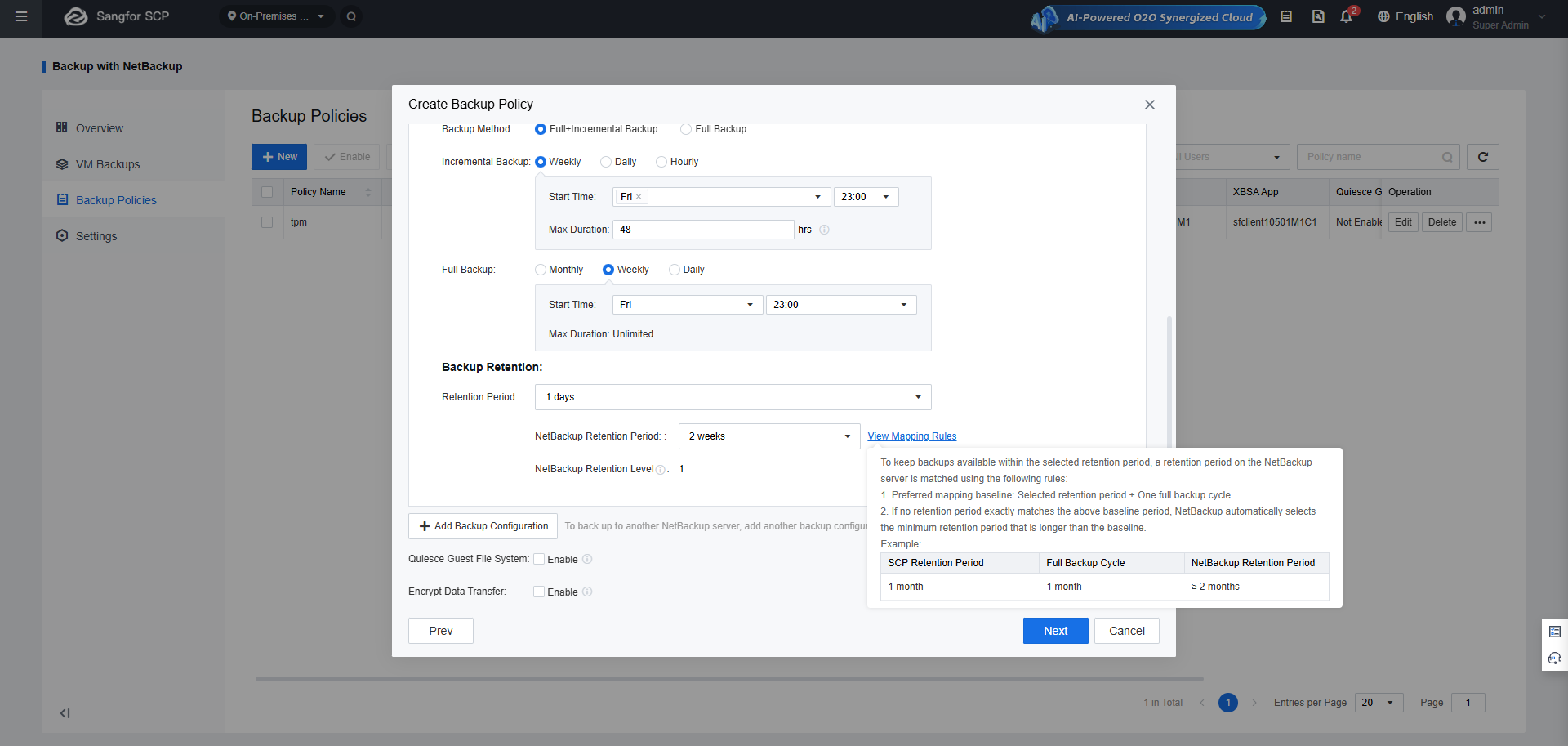The width and height of the screenshot is (1568, 746).
Task: Click the admin user avatar
Action: [x=1456, y=16]
